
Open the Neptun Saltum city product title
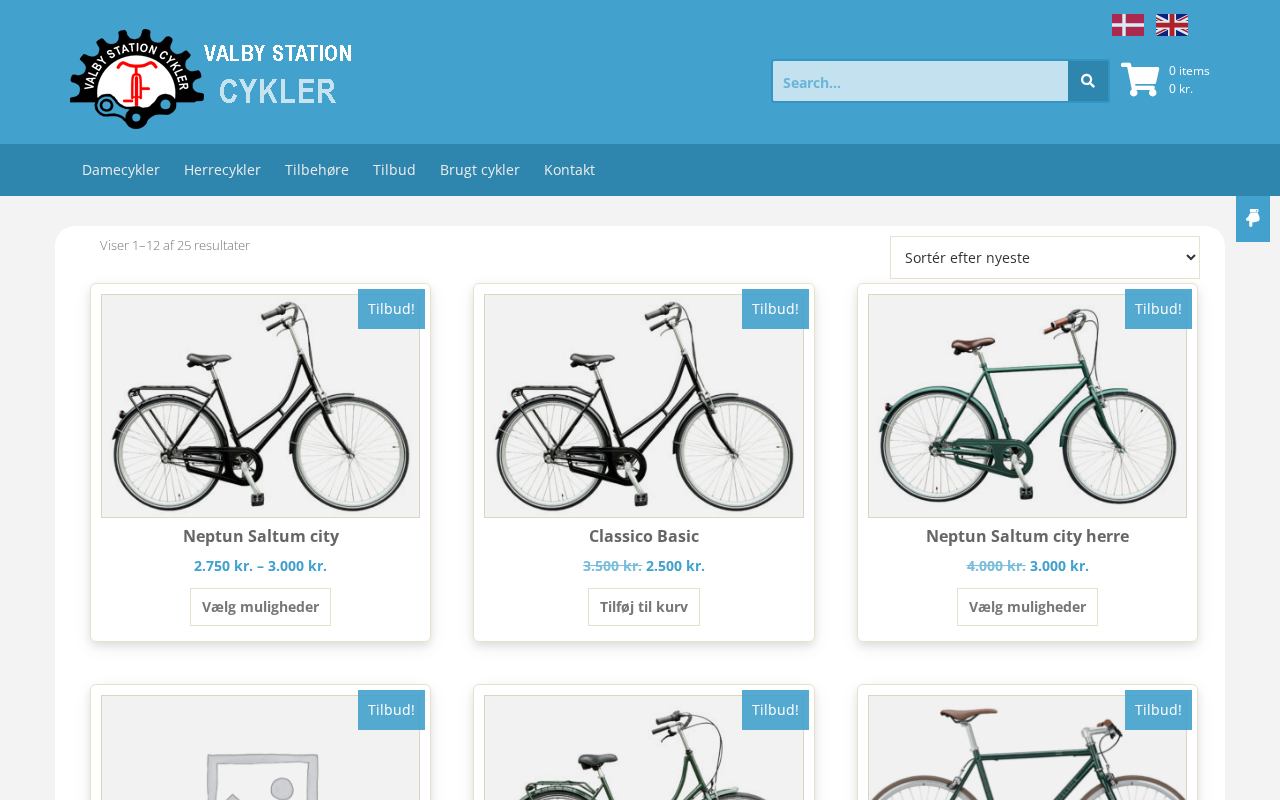point(261,536)
